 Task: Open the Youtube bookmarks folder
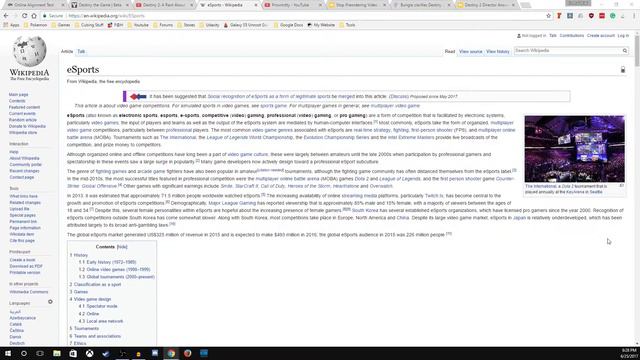(138, 25)
